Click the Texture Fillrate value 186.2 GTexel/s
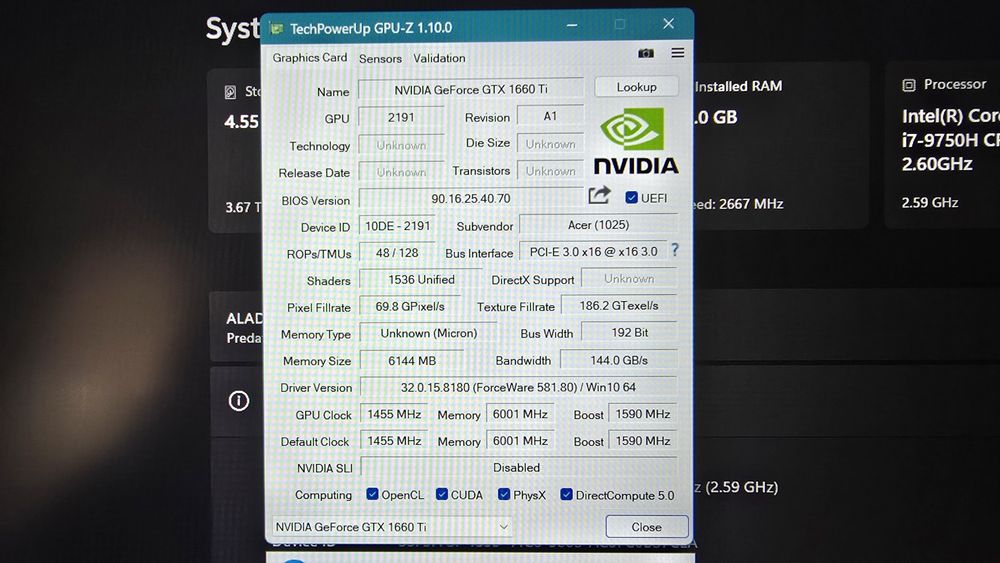This screenshot has width=1000, height=563. point(619,305)
